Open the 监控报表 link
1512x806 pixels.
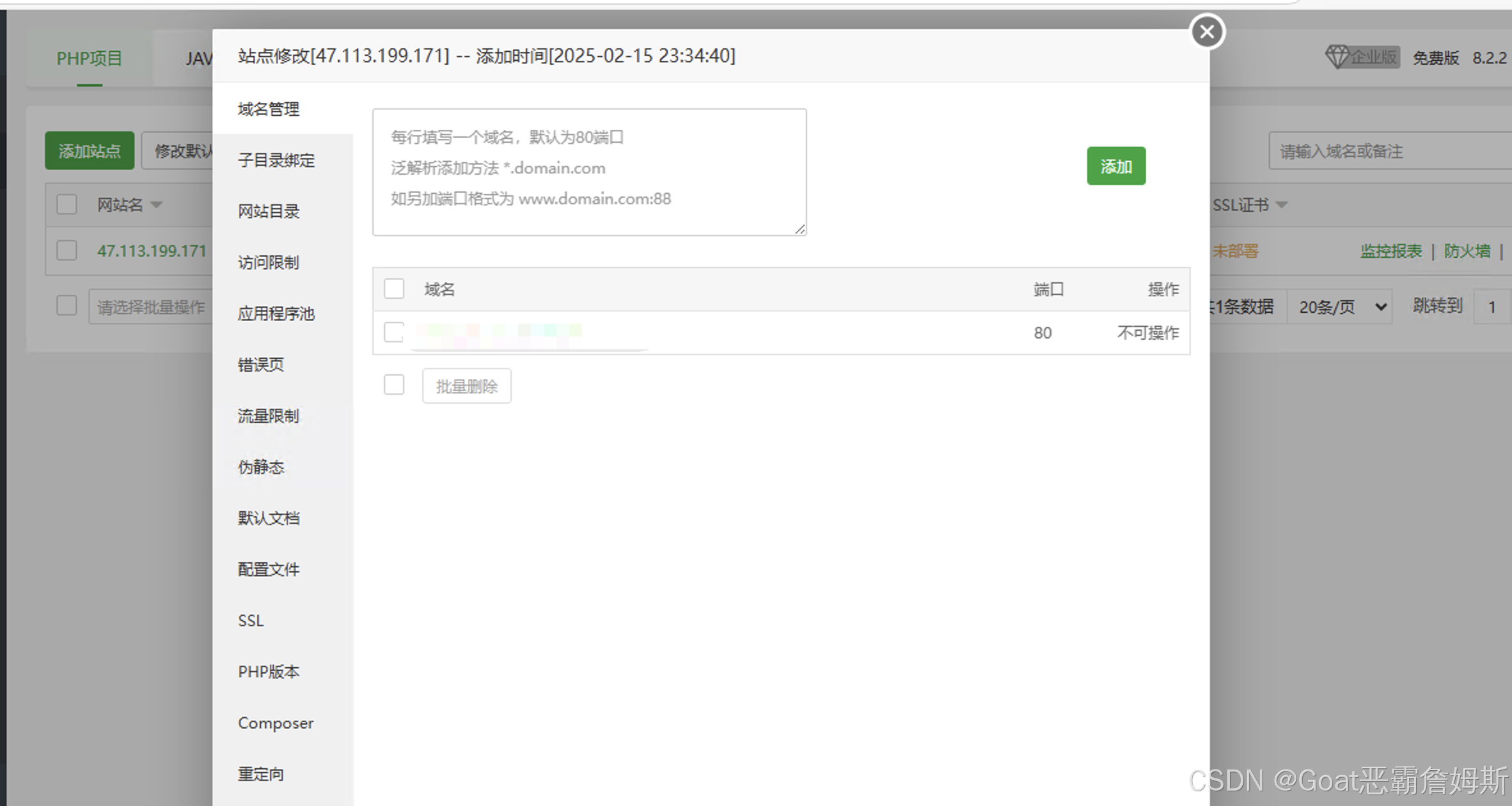pos(1391,251)
